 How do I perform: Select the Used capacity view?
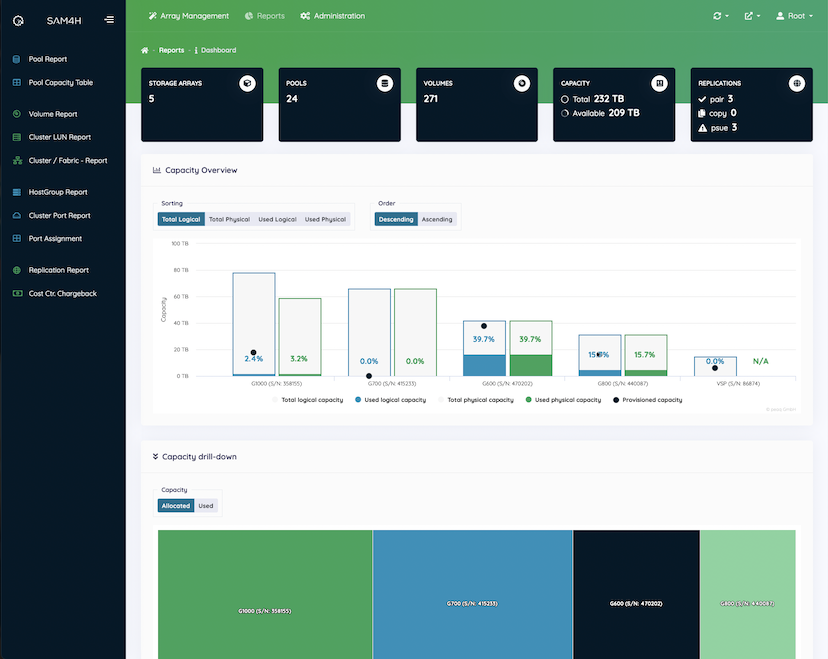click(206, 505)
